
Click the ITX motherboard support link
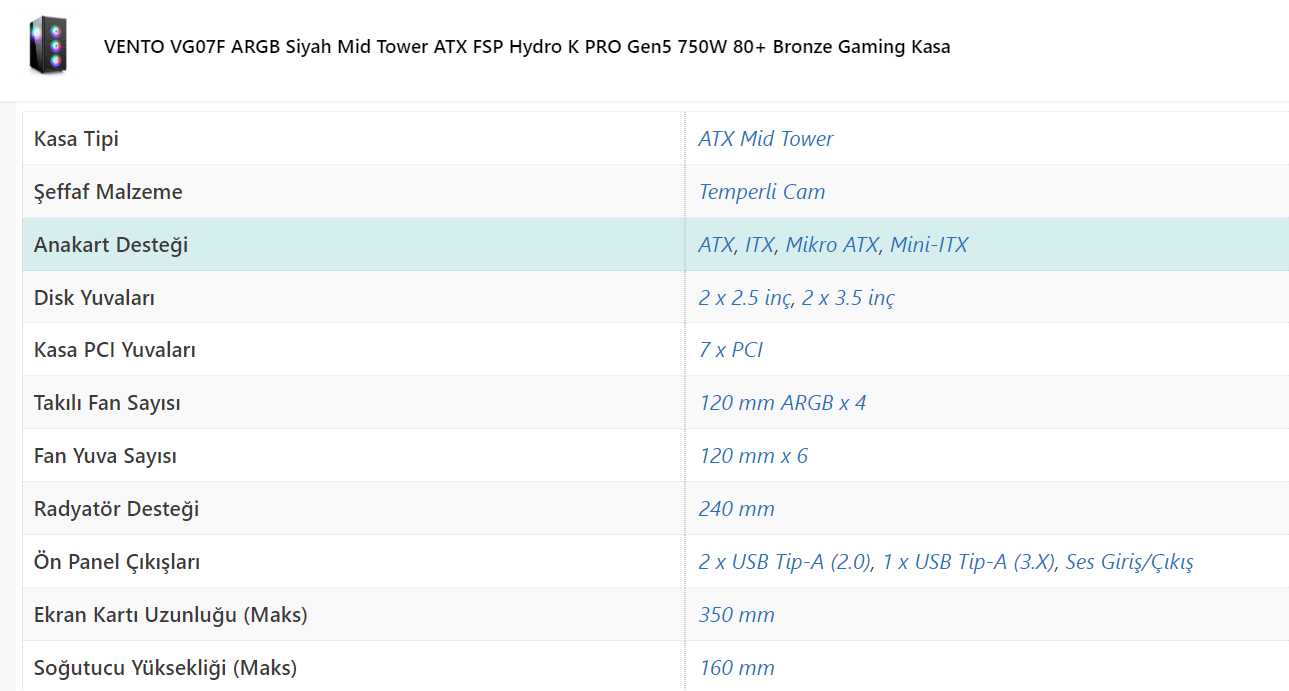pos(759,245)
